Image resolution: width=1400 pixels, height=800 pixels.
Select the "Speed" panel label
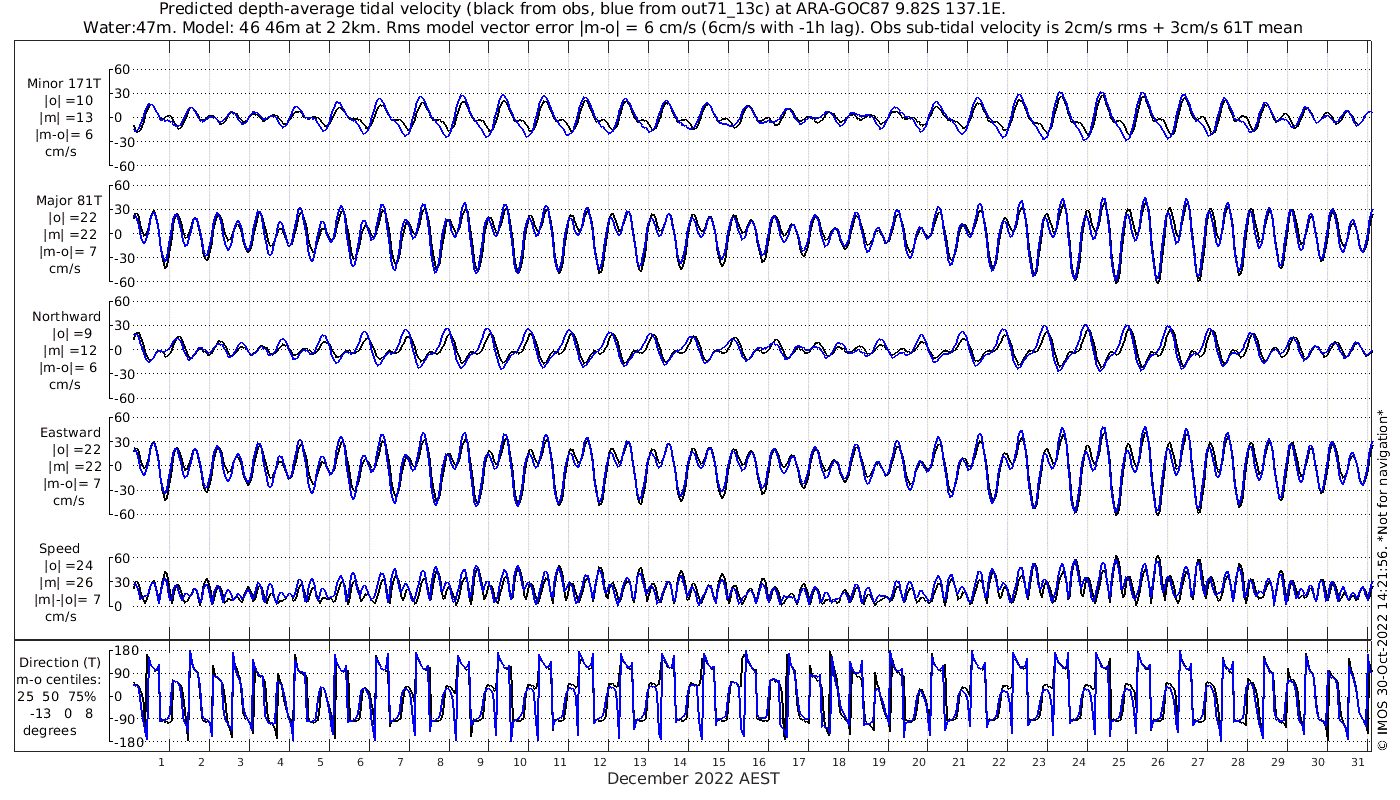click(x=60, y=549)
